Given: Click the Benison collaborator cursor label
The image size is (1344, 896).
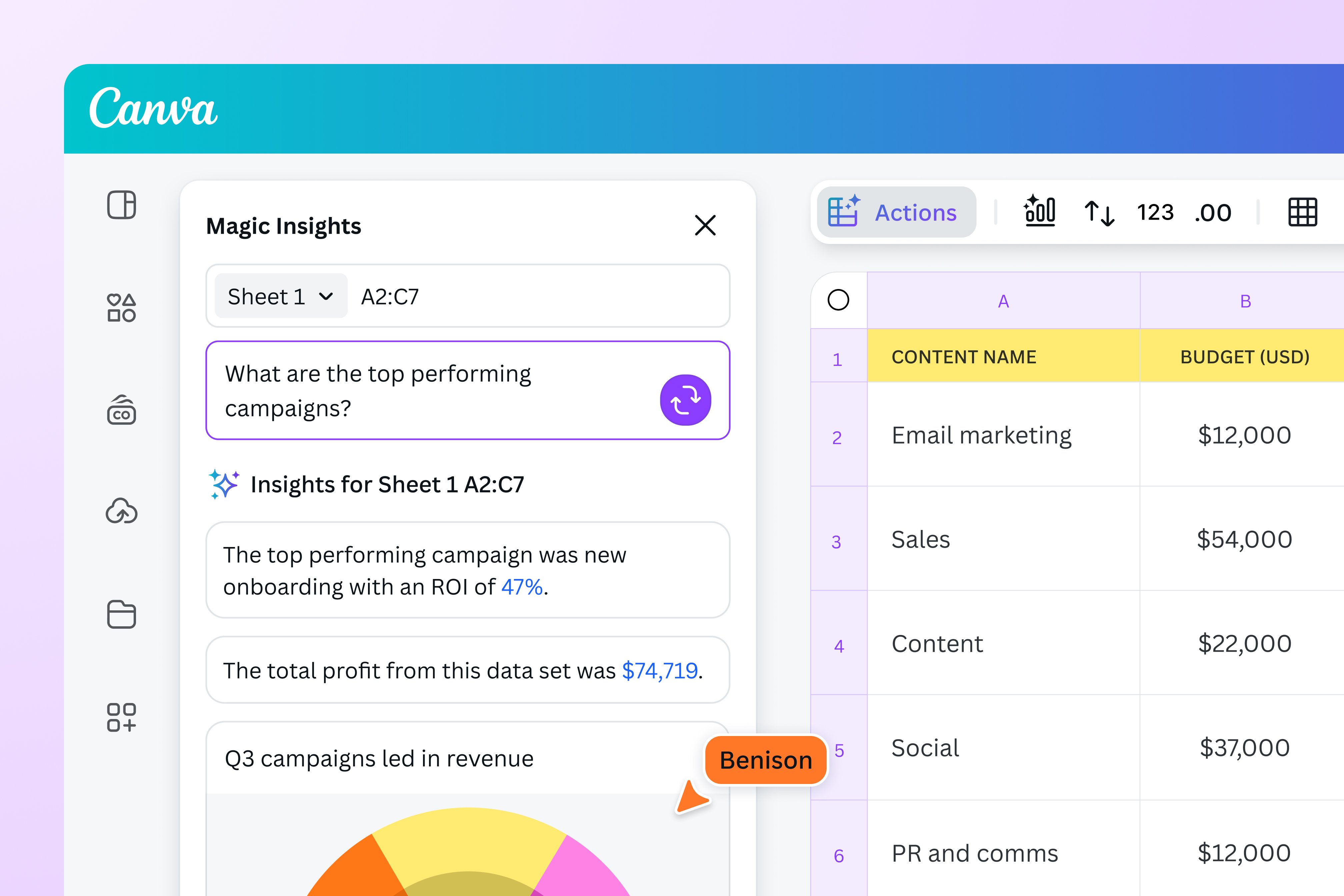Looking at the screenshot, I should click(x=765, y=760).
